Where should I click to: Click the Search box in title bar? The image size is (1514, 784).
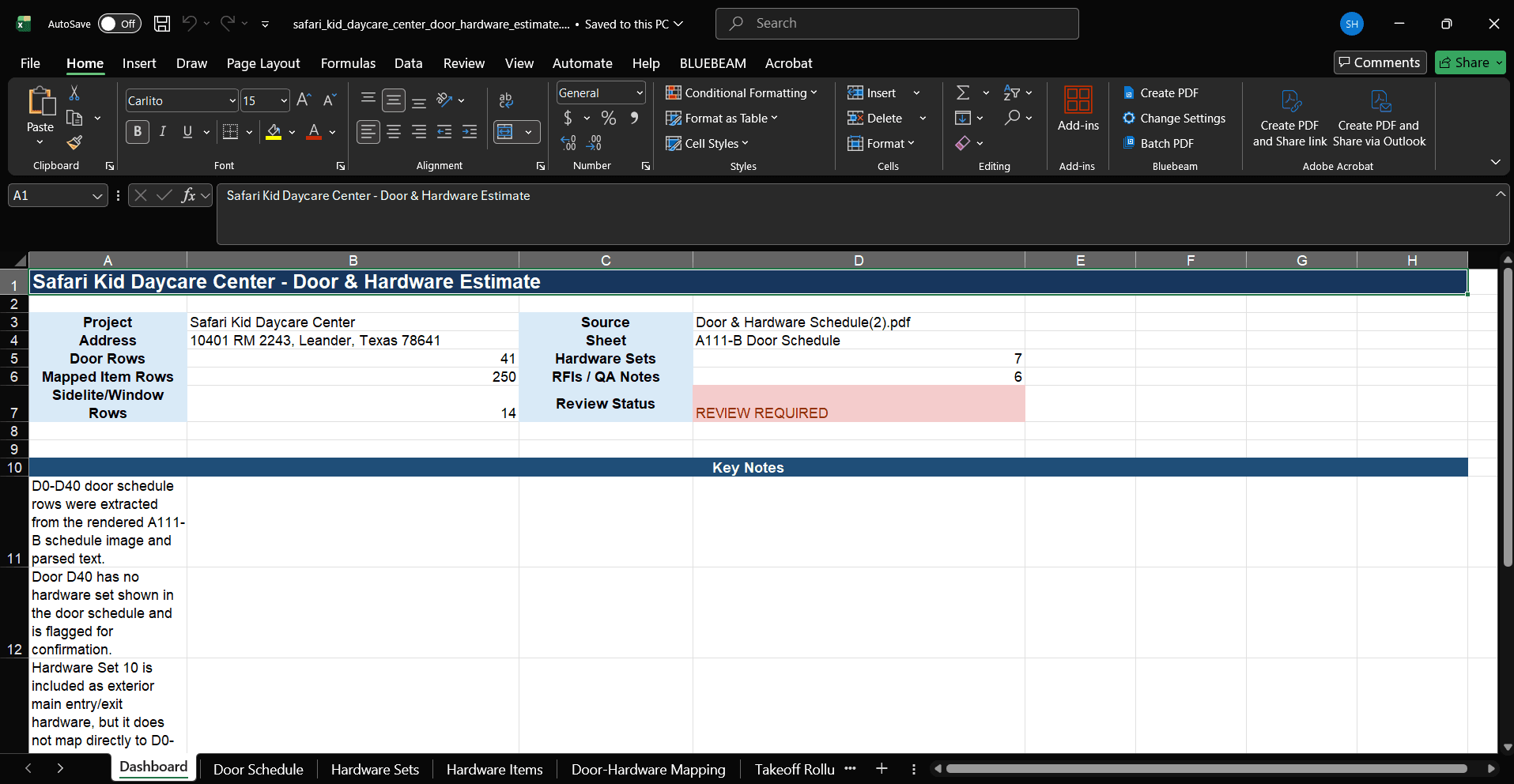pos(897,24)
